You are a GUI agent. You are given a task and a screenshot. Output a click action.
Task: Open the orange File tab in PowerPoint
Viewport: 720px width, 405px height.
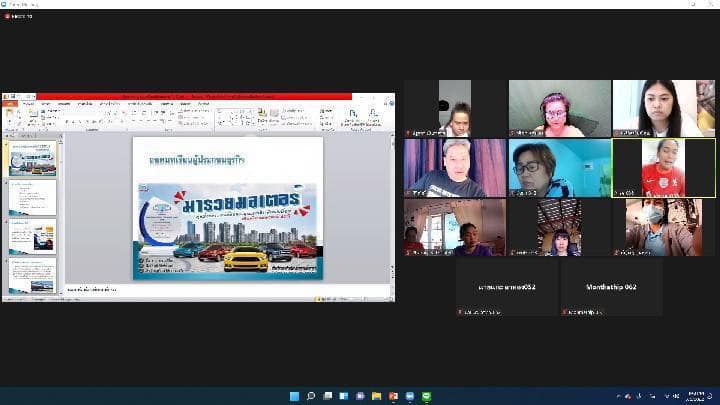click(x=9, y=103)
